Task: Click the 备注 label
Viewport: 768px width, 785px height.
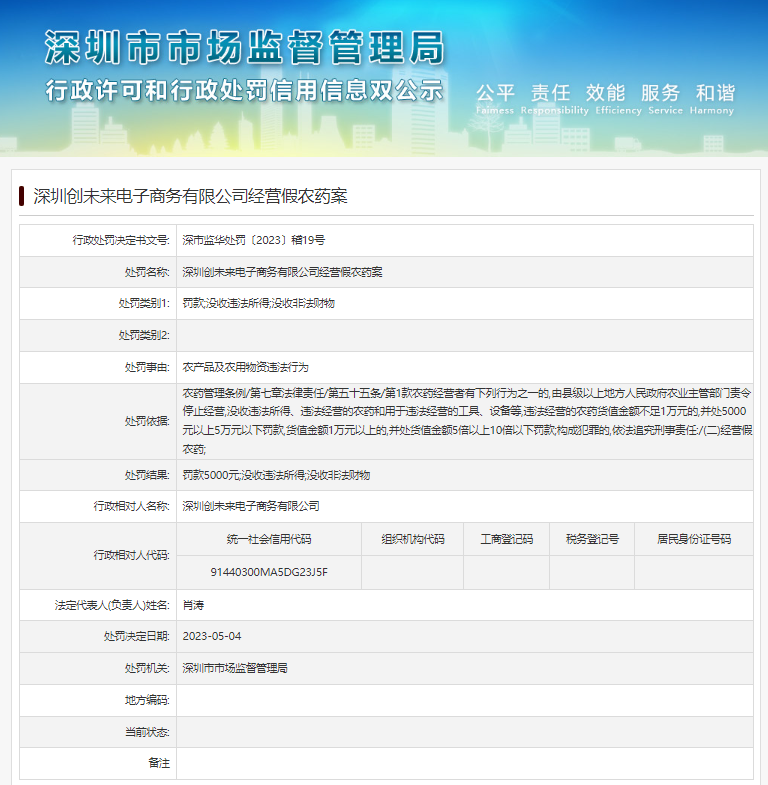Action: point(159,763)
